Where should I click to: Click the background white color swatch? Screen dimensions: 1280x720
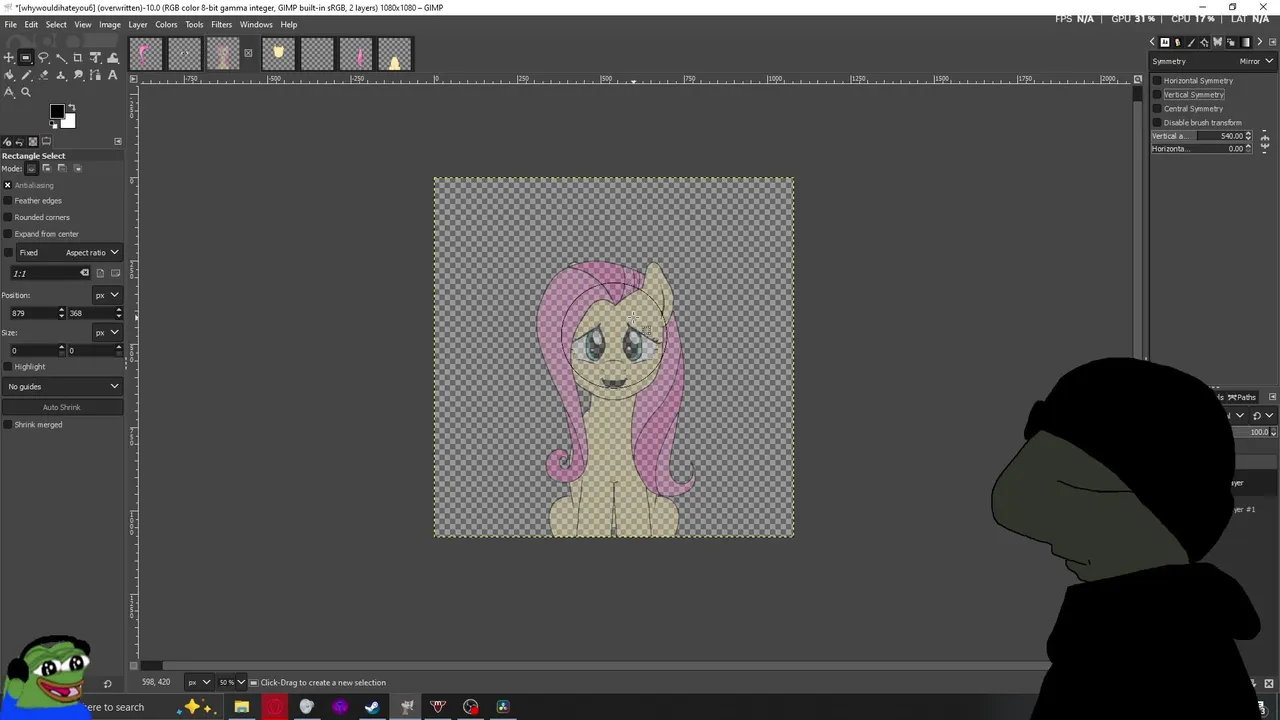coord(69,121)
